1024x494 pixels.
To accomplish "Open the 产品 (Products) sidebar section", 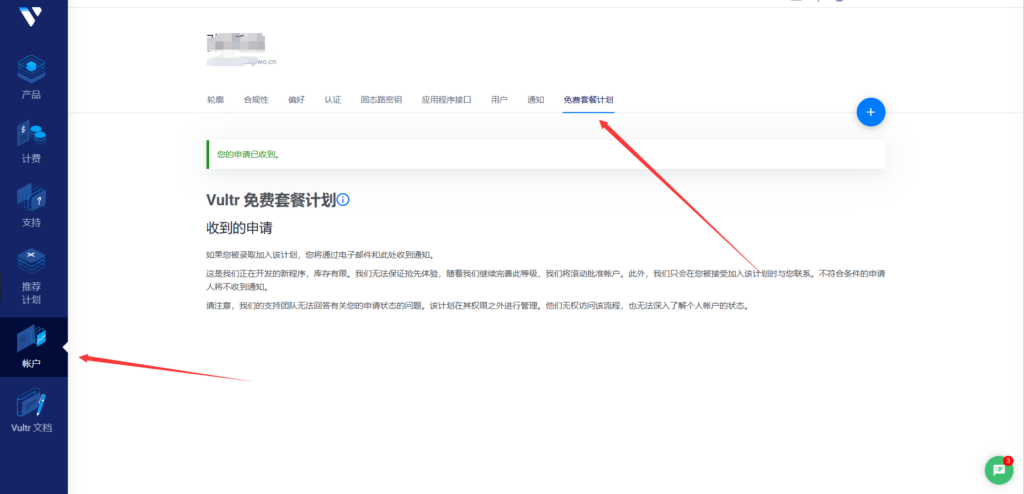I will point(31,78).
